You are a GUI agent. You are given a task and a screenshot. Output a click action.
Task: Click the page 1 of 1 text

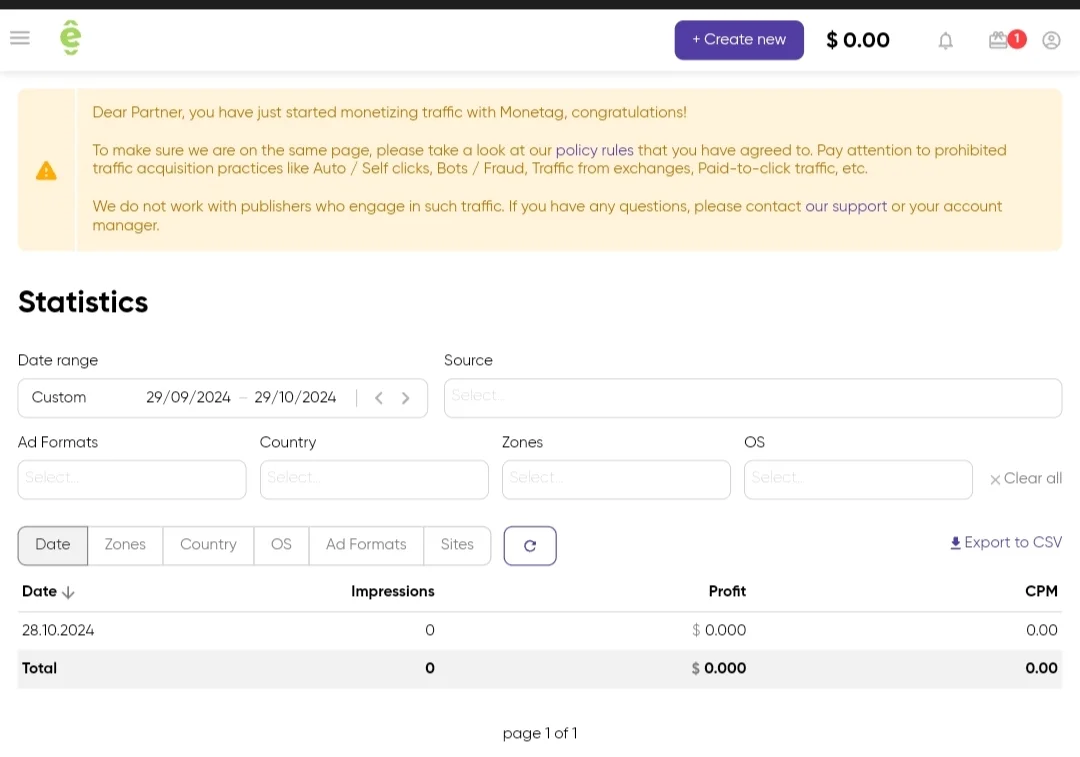540,734
